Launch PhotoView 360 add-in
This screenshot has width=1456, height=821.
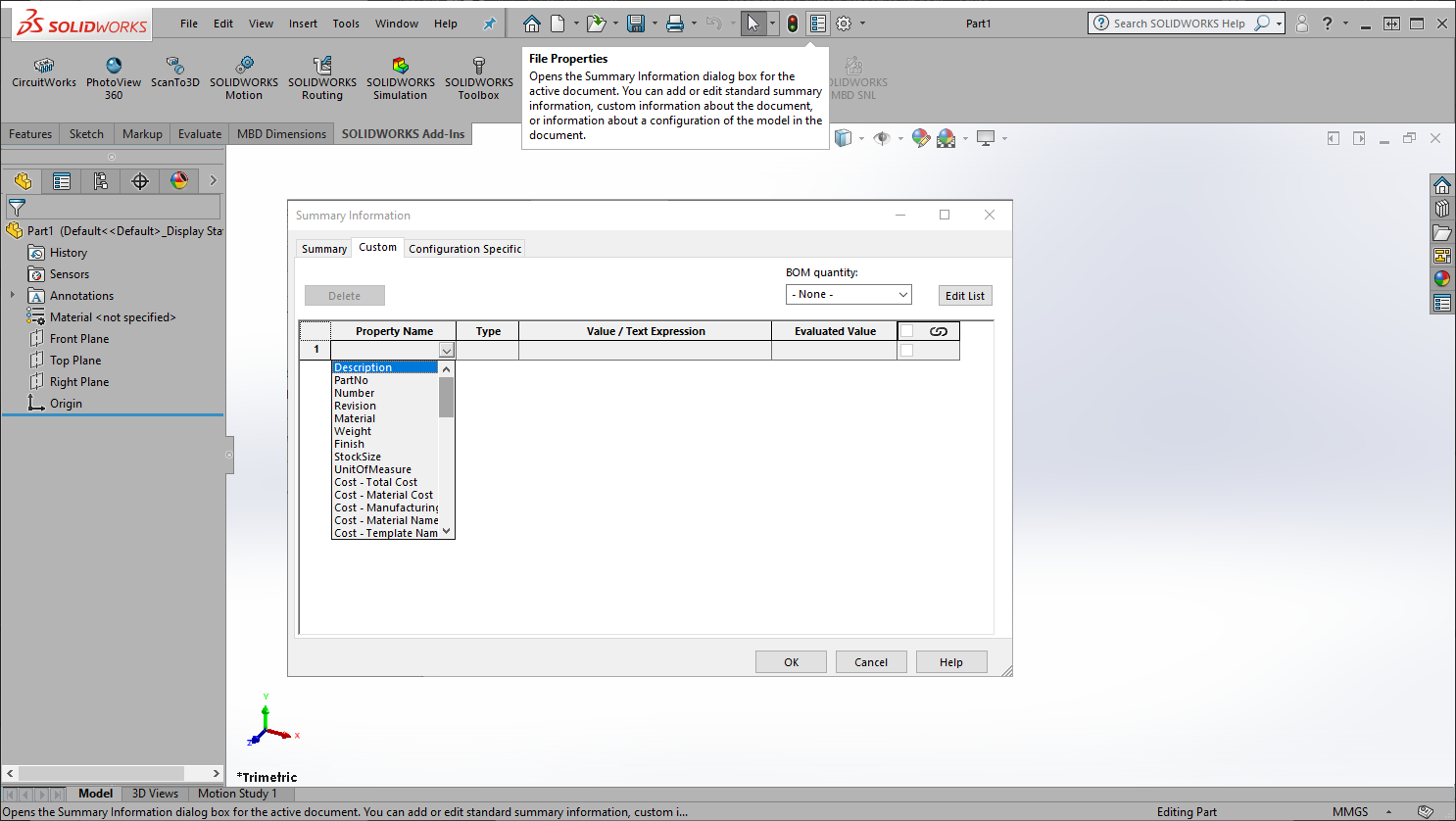(x=114, y=78)
